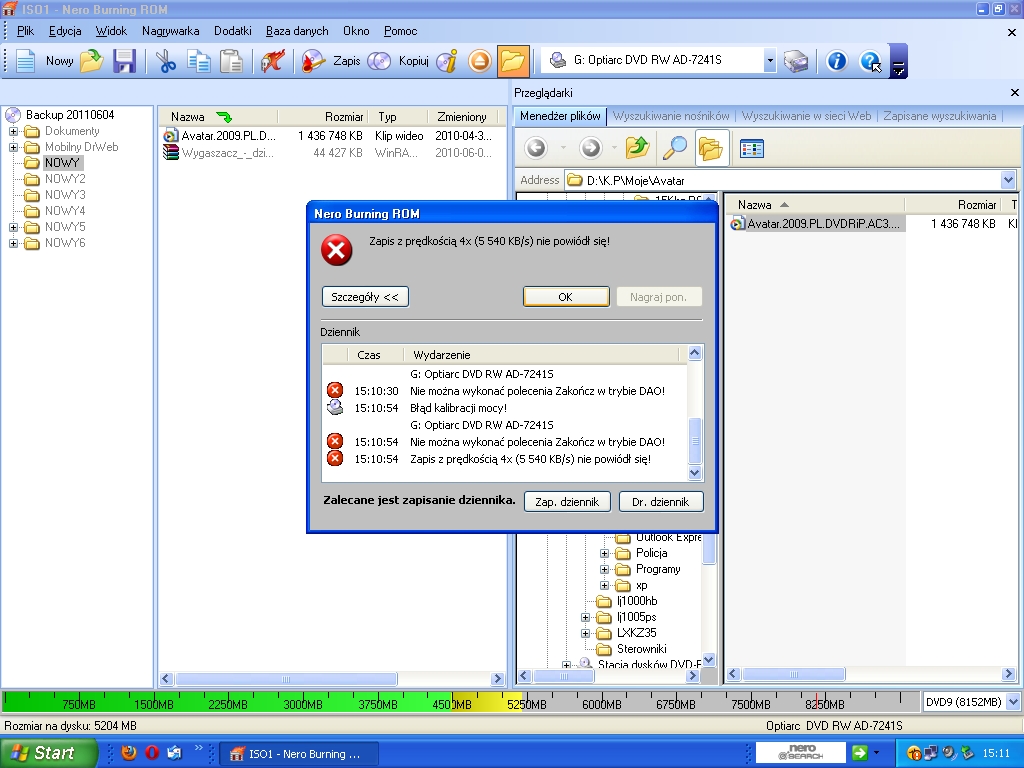Expand the Dokumenty folder
Screen dimensions: 1024x768
[x=13, y=131]
